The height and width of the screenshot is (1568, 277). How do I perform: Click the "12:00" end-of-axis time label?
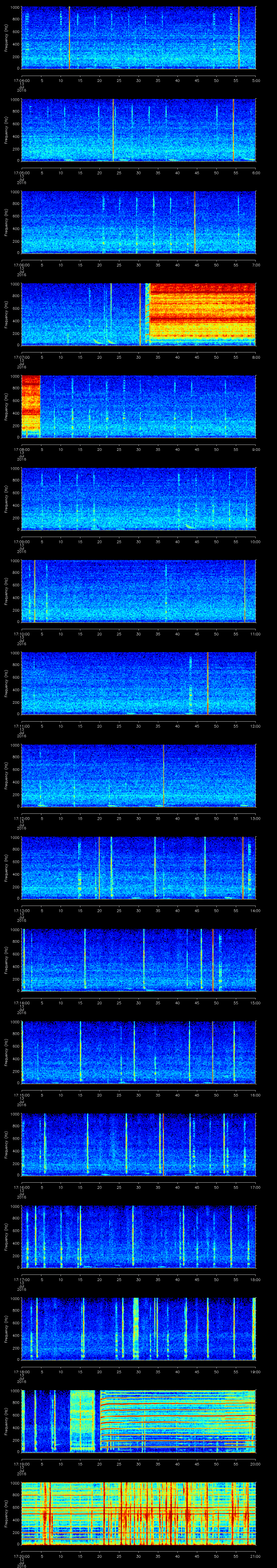coord(256,726)
